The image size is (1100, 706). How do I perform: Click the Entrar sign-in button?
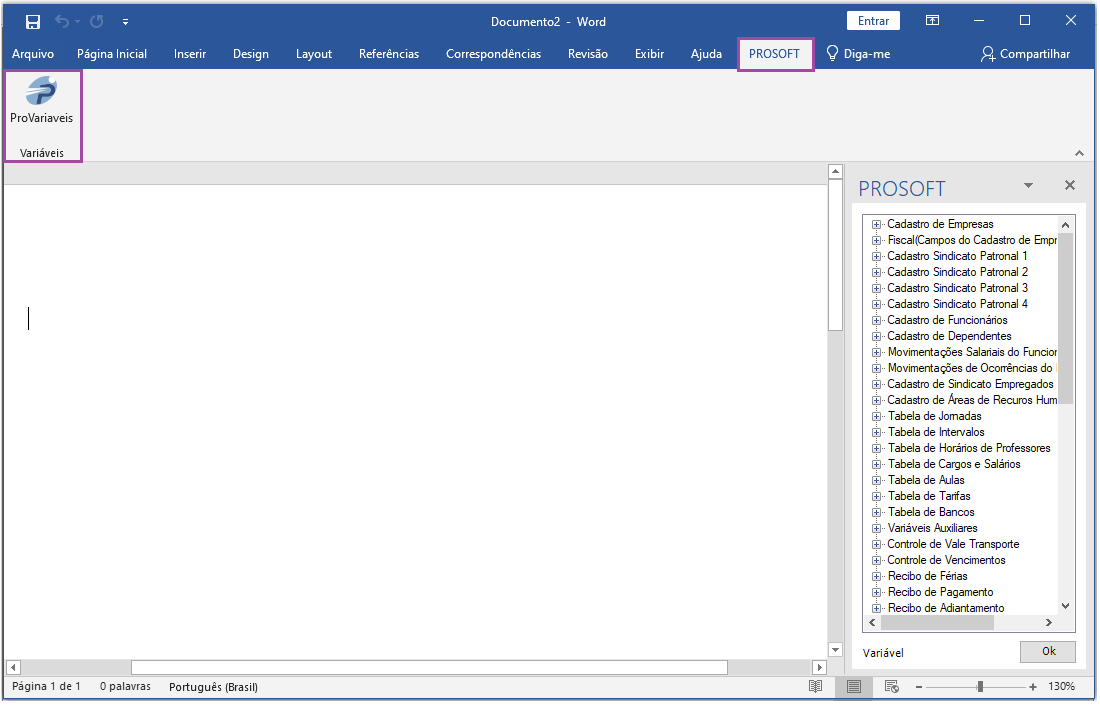[x=873, y=21]
